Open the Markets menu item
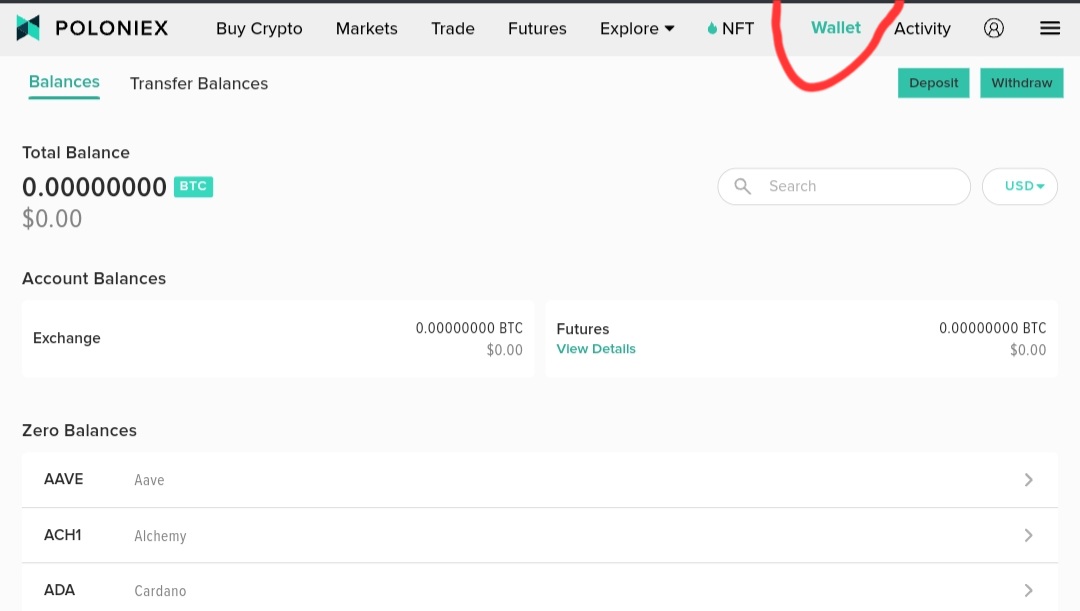Viewport: 1080px width, 611px height. click(x=366, y=28)
